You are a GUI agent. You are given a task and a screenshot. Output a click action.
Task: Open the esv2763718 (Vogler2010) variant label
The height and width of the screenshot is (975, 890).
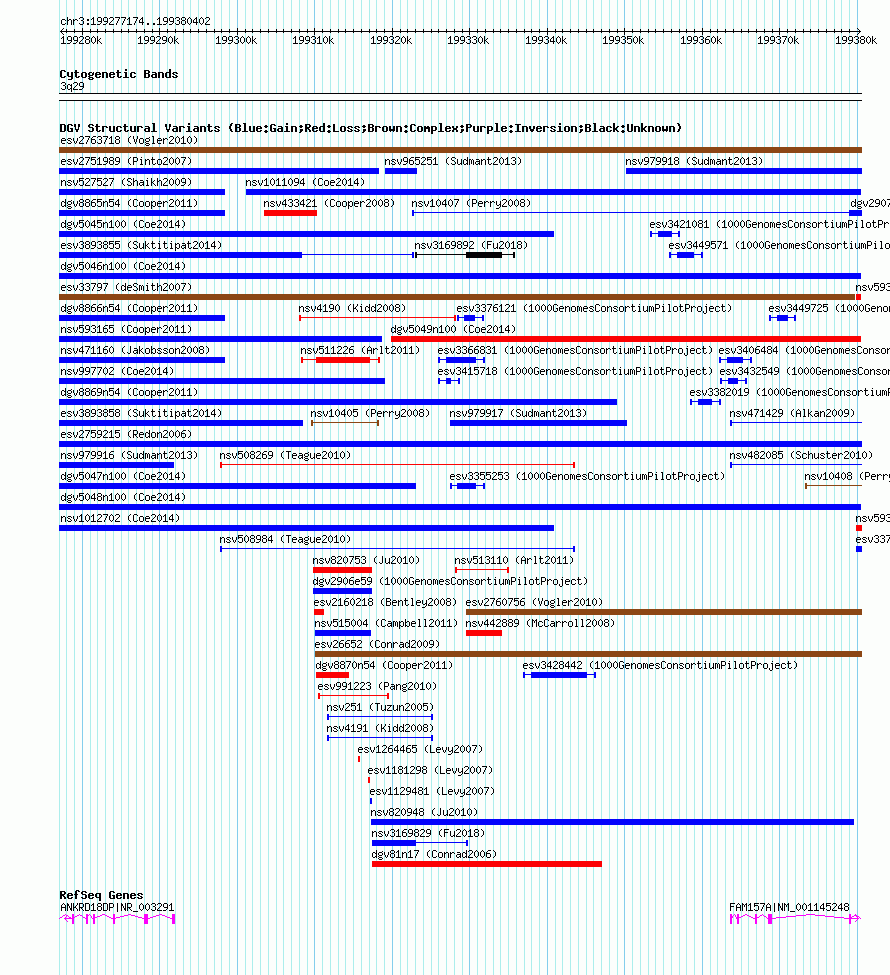click(129, 141)
